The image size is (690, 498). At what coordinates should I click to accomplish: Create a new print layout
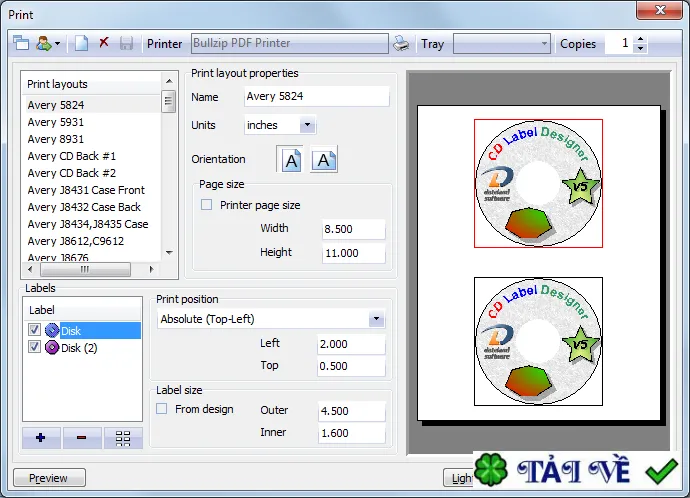(81, 43)
